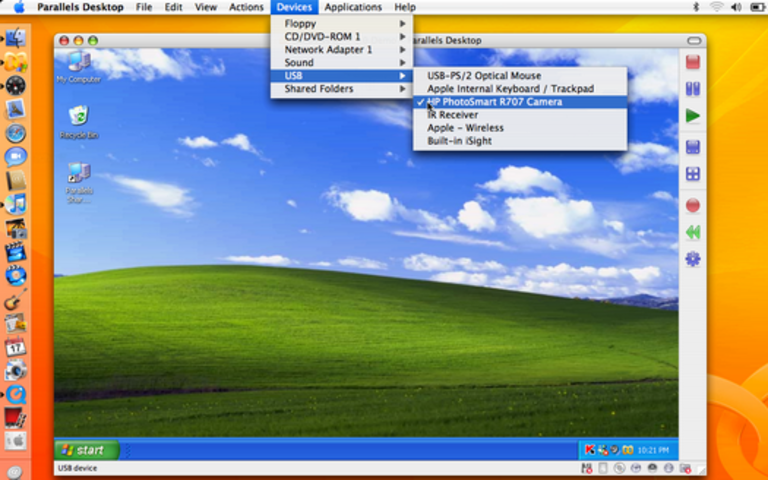Launch Safari from the Dock
The width and height of the screenshot is (768, 480).
pos(15,133)
